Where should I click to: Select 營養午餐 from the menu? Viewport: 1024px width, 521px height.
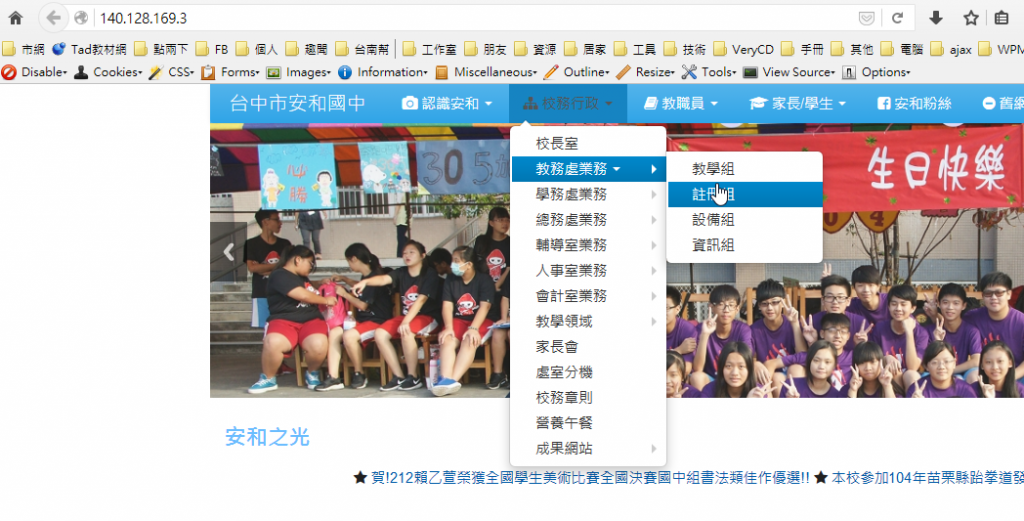point(588,423)
